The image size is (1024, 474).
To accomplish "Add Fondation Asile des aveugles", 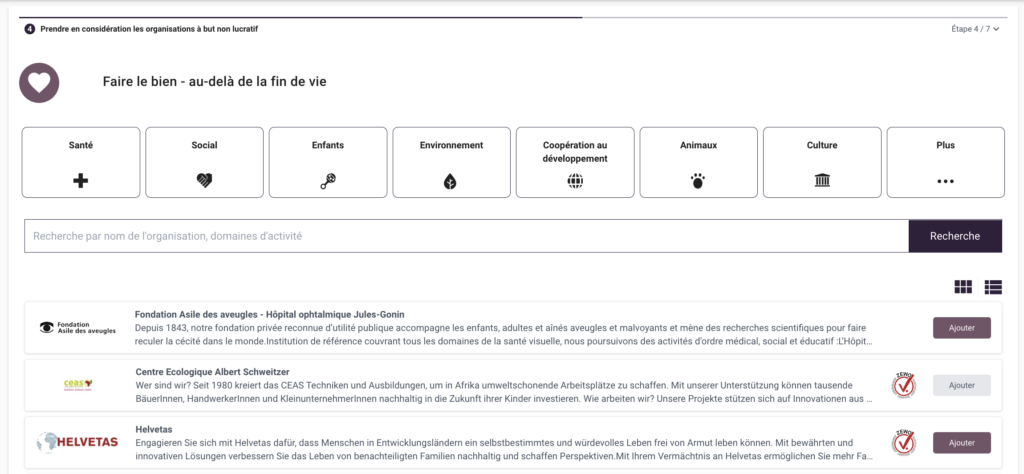I will click(x=961, y=327).
